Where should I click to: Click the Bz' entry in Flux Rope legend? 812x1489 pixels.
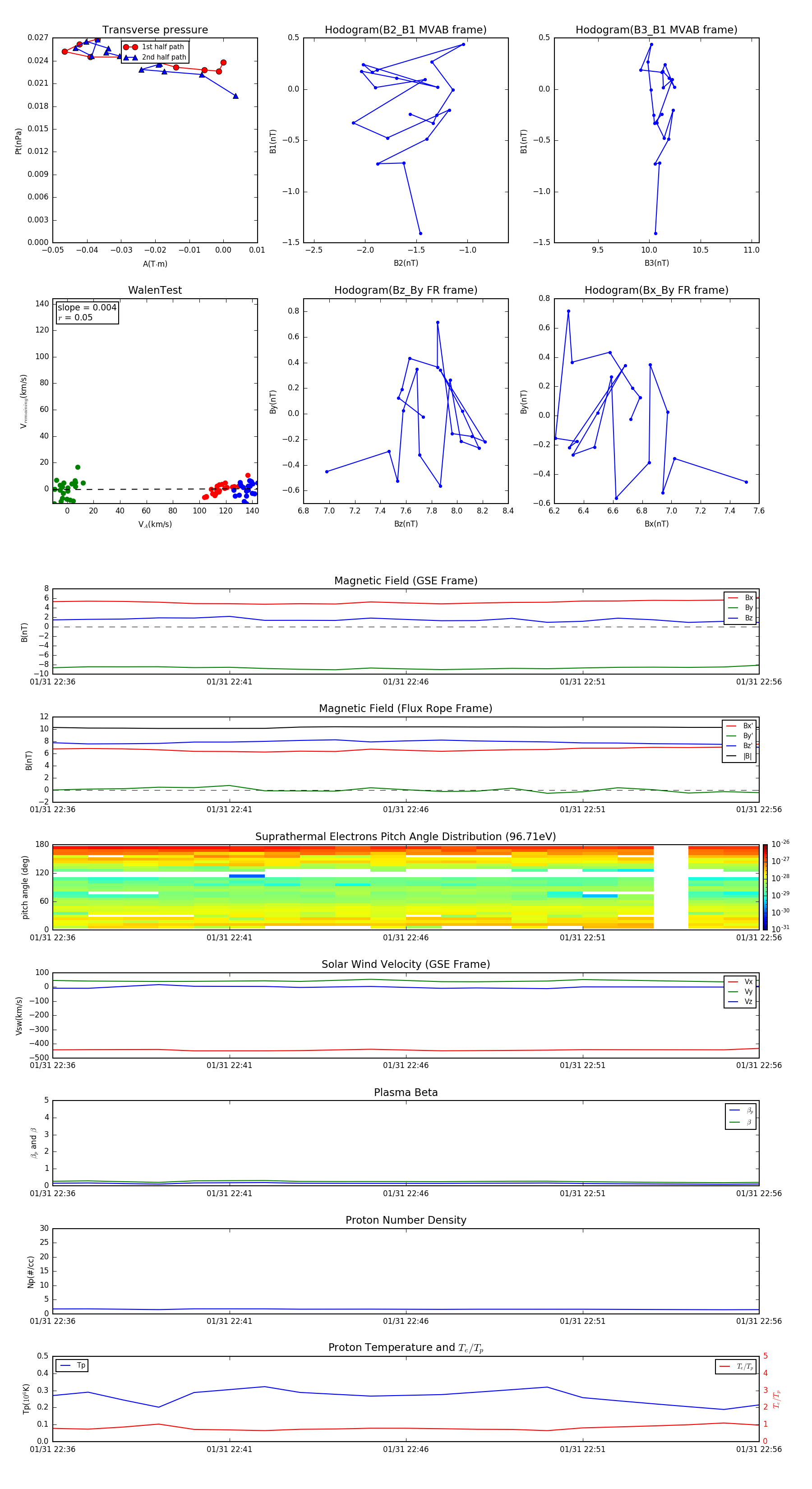click(x=740, y=746)
